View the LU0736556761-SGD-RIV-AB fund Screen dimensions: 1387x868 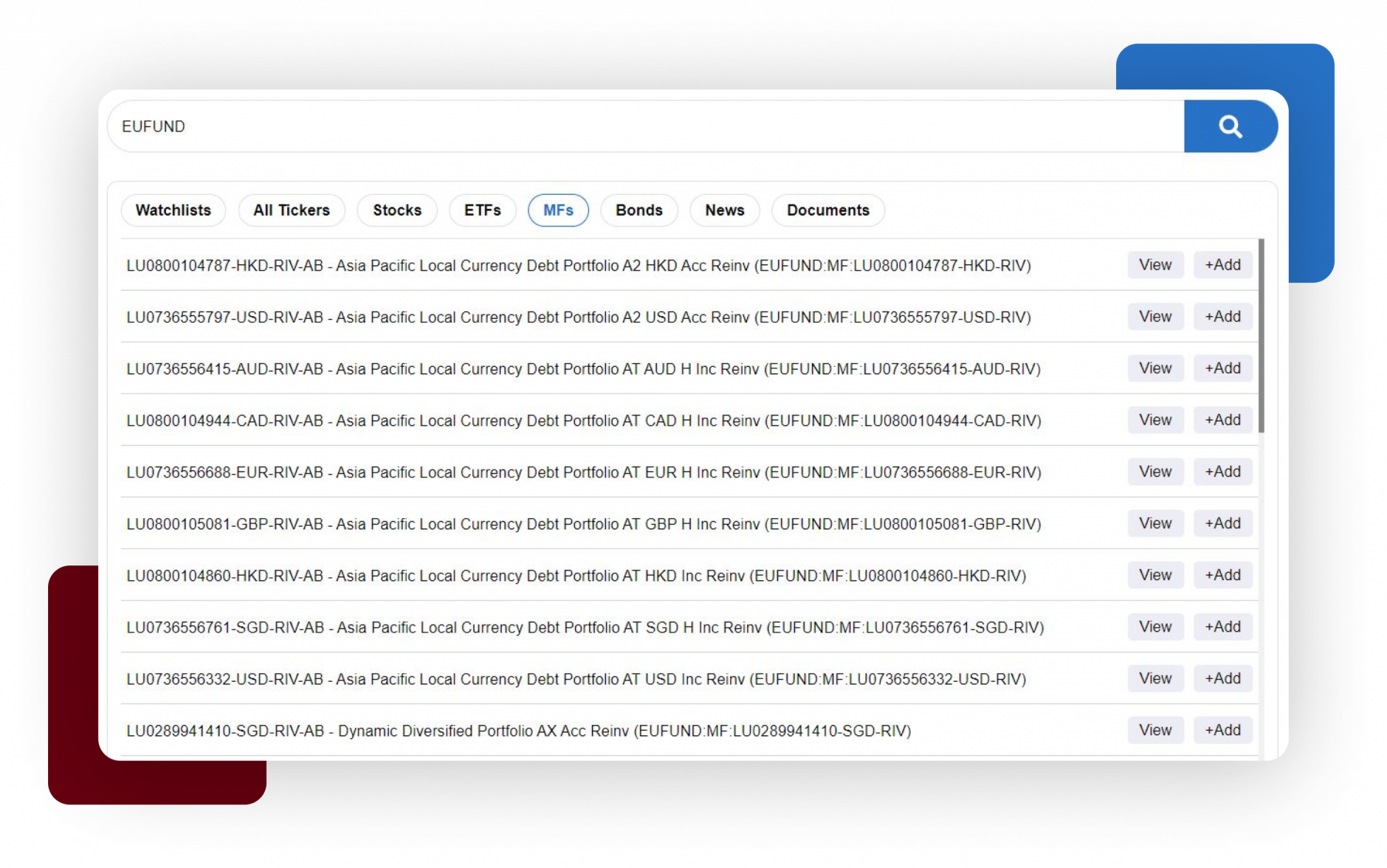coord(1155,626)
